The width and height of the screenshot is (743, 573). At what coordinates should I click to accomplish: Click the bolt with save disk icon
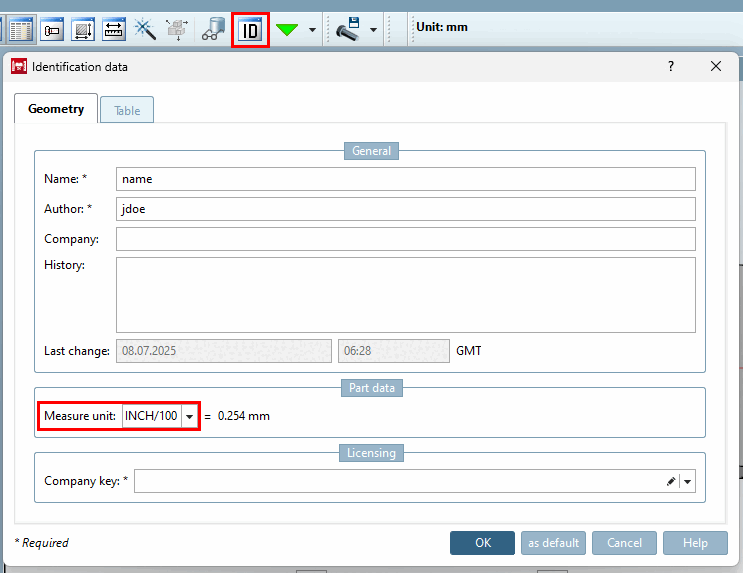348,29
